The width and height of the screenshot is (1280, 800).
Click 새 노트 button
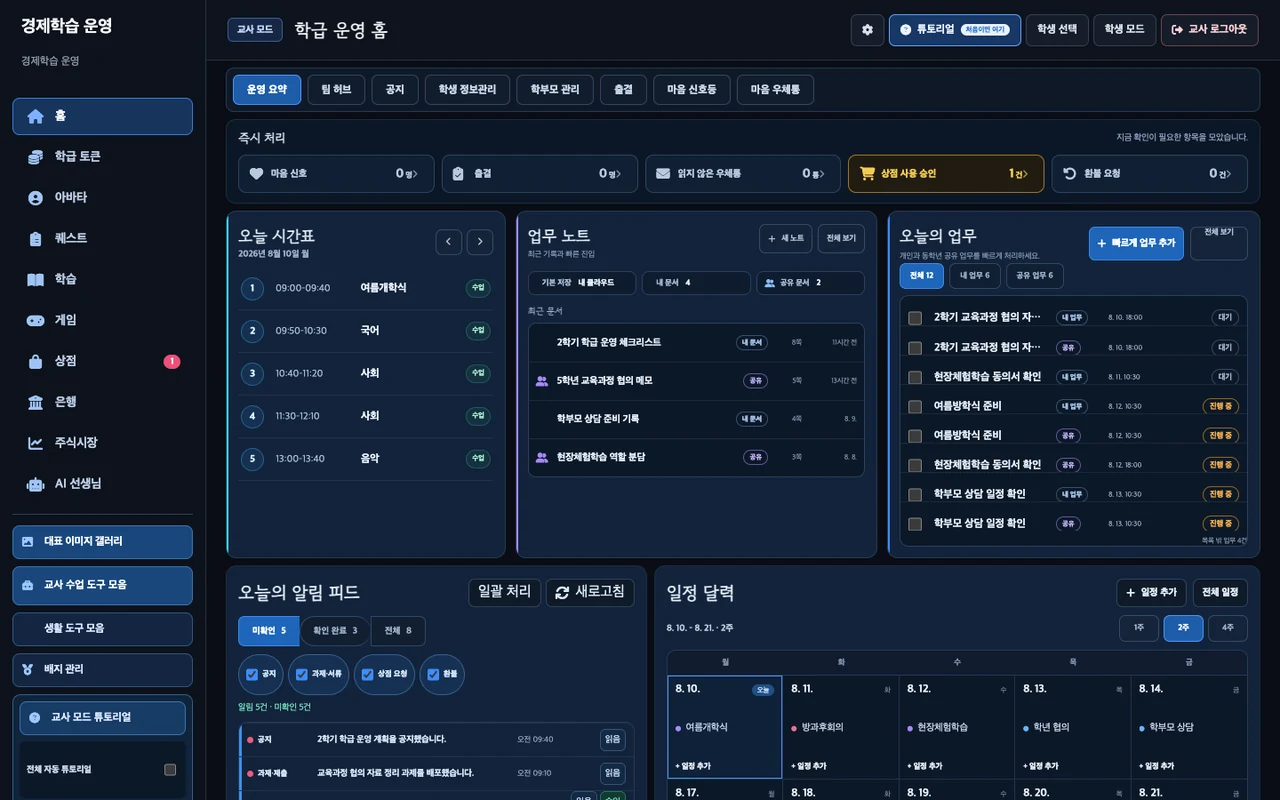pyautogui.click(x=786, y=239)
